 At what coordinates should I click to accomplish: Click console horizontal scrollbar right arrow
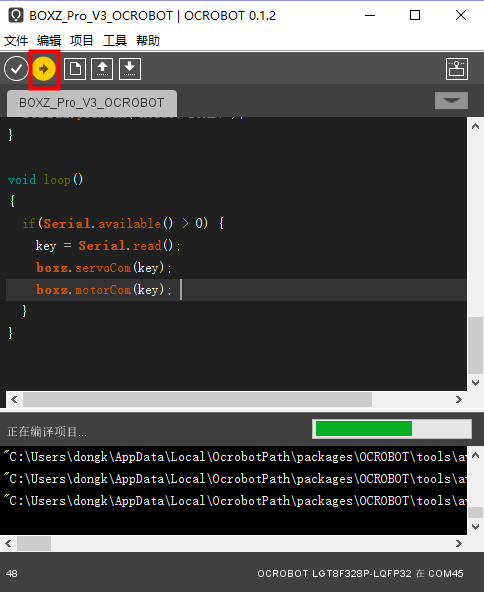tap(458, 544)
